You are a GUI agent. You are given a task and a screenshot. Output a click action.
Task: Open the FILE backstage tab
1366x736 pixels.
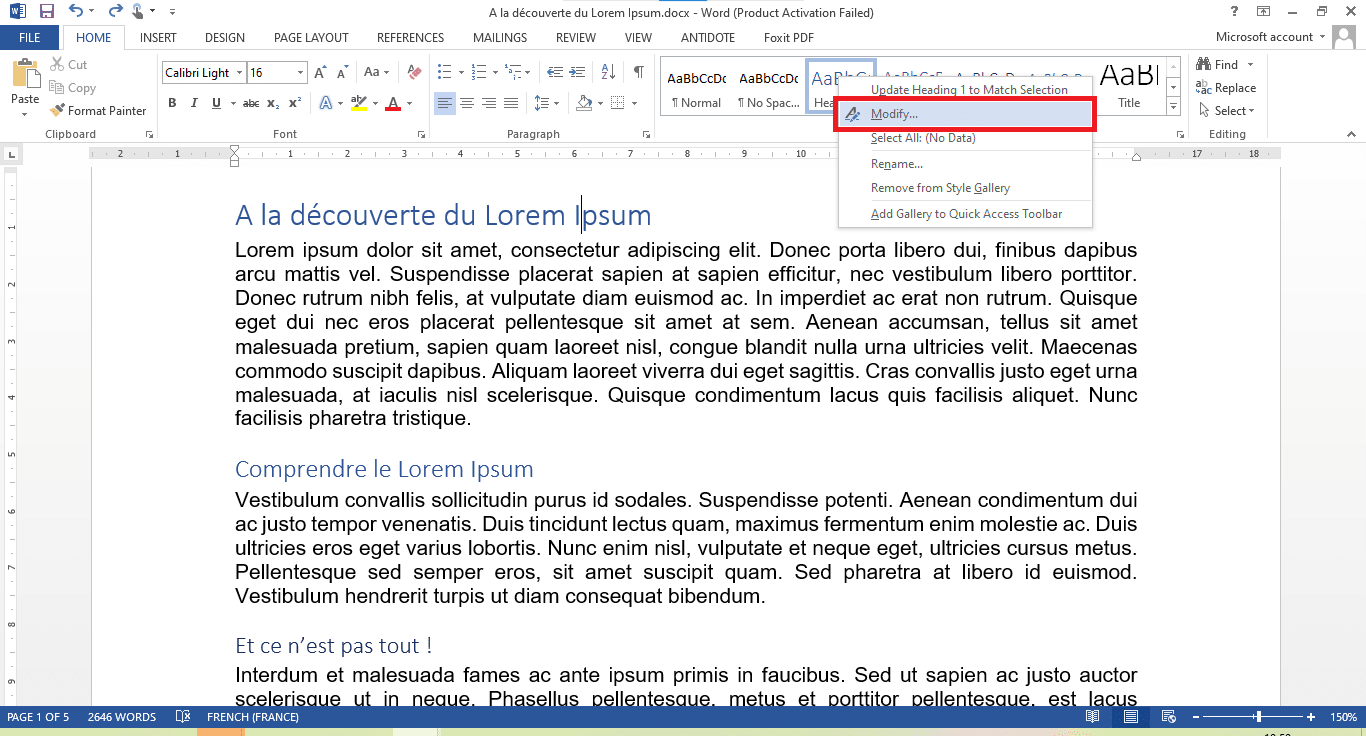click(x=30, y=38)
